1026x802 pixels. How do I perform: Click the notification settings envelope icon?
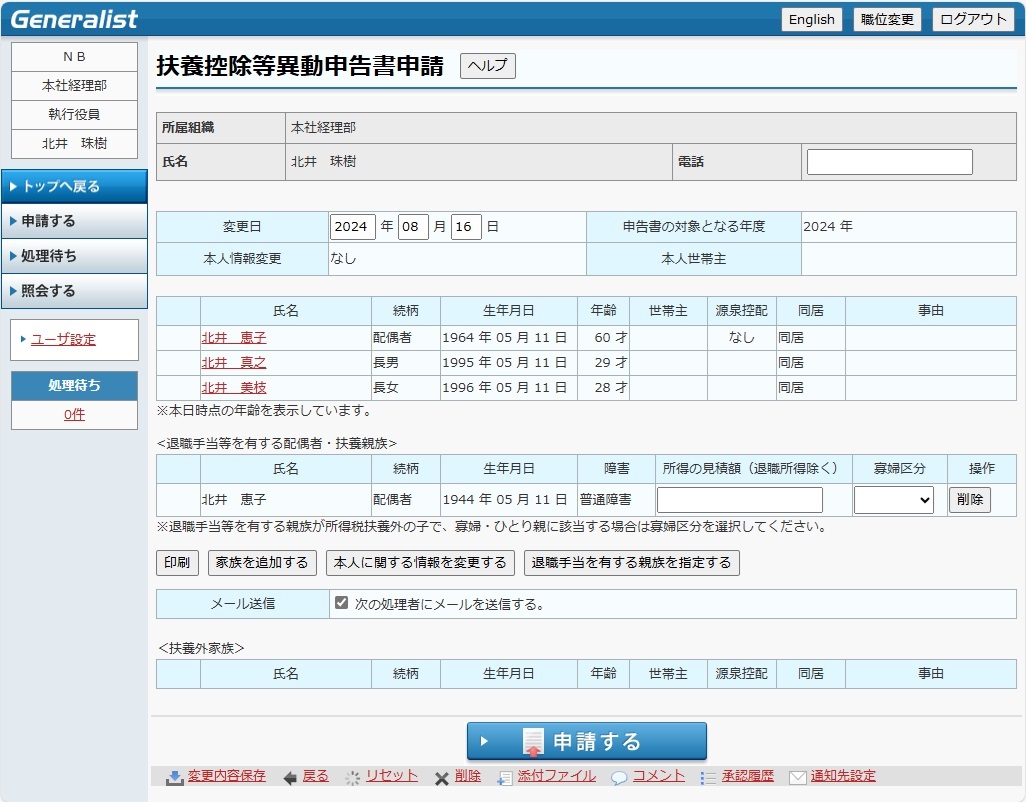coord(797,777)
